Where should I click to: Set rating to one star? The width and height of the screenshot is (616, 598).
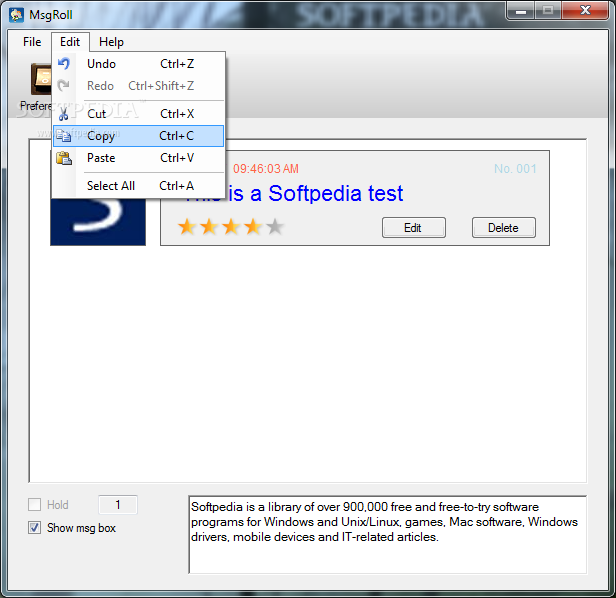click(x=187, y=227)
